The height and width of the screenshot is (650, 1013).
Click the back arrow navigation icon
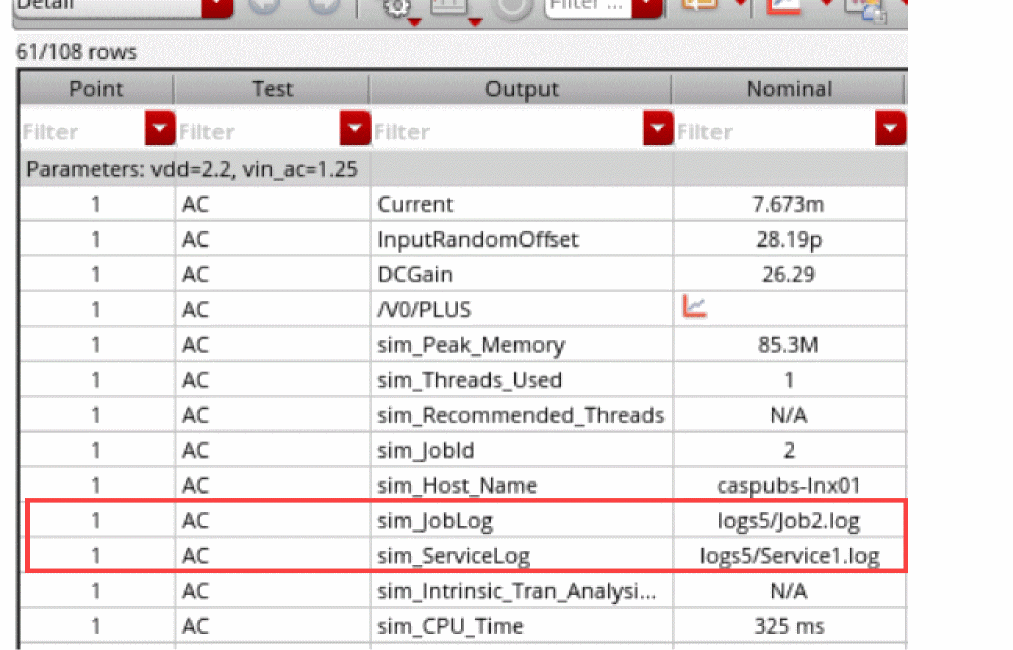click(263, 6)
